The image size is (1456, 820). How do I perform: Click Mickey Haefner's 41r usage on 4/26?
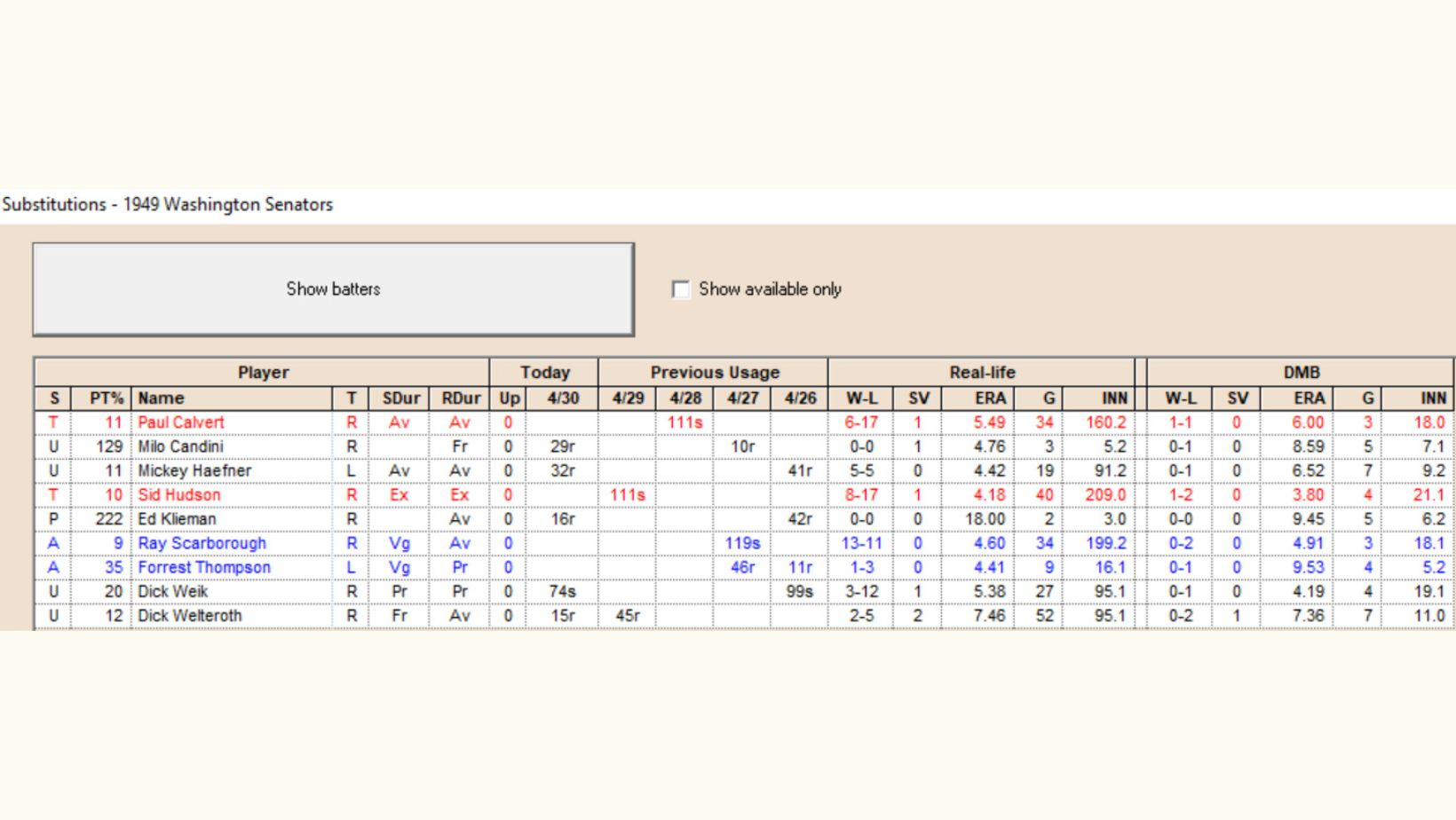tap(800, 470)
